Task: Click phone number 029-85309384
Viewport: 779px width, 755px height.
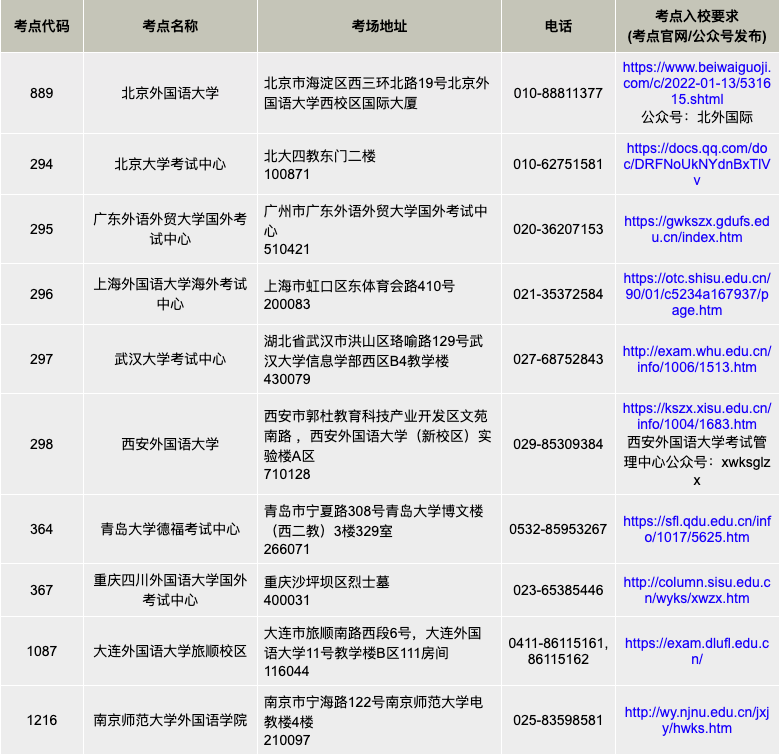Action: tap(558, 444)
